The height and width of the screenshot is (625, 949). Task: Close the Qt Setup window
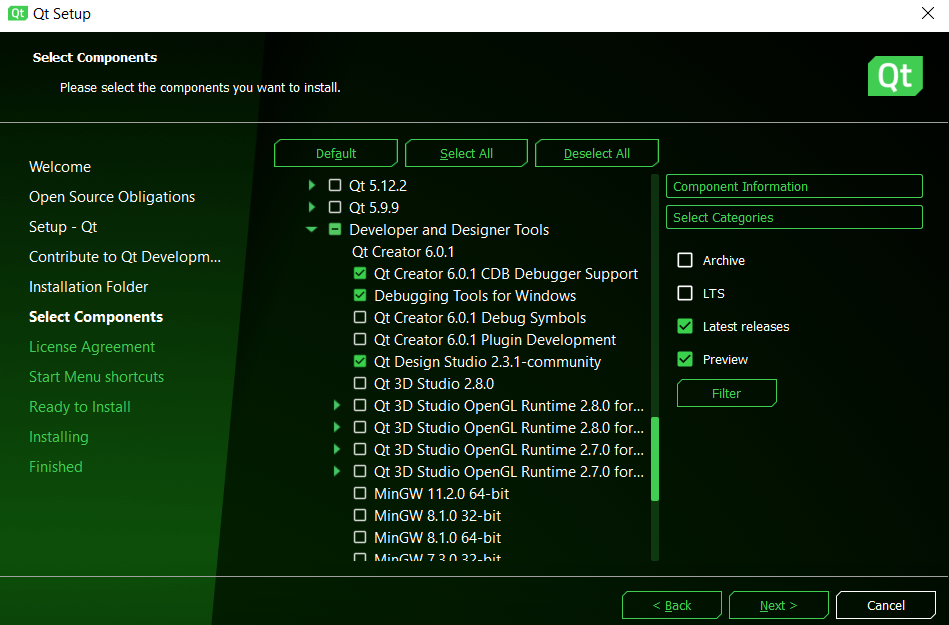pyautogui.click(x=928, y=13)
